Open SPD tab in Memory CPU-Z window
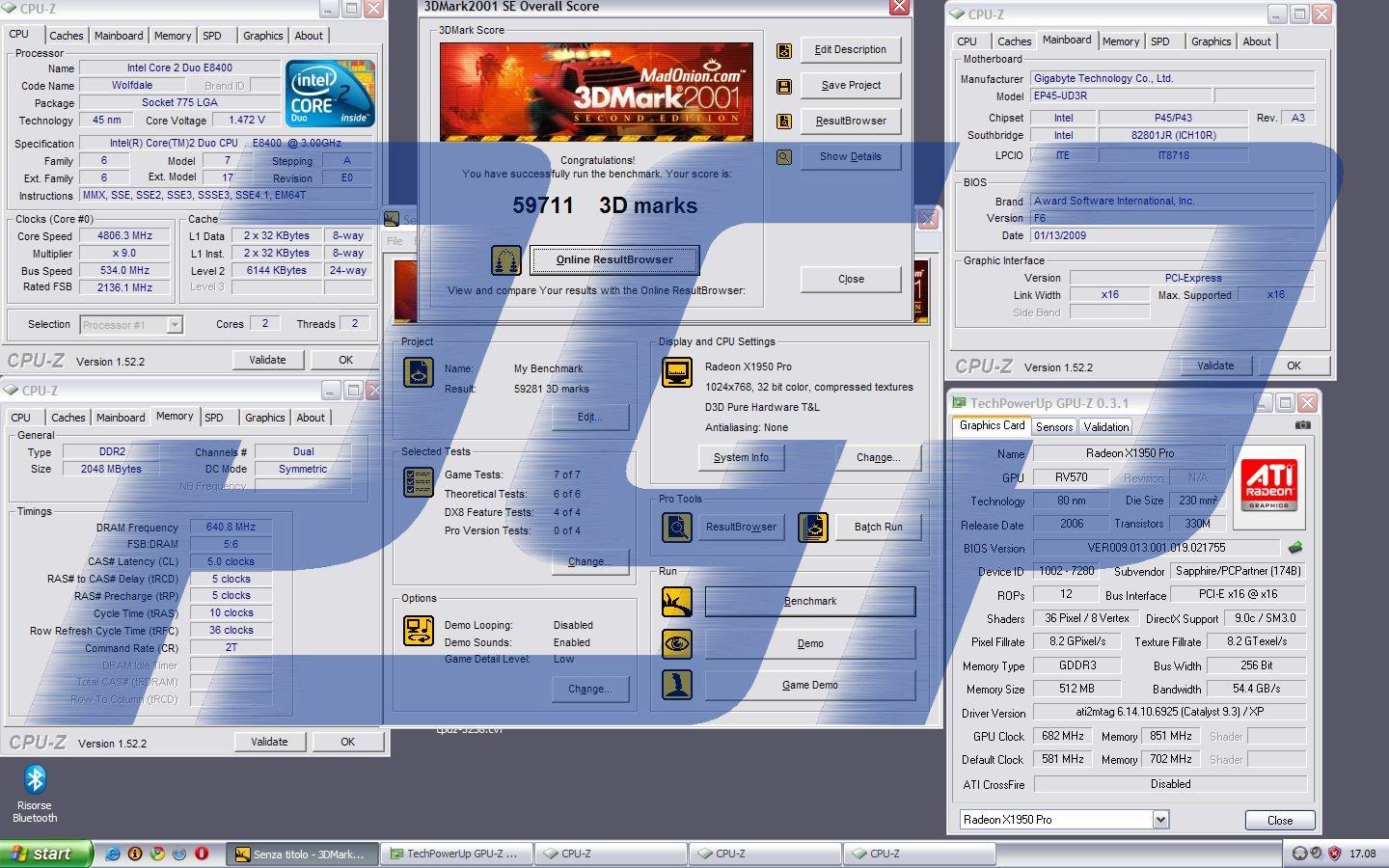The width and height of the screenshot is (1389, 868). (214, 418)
